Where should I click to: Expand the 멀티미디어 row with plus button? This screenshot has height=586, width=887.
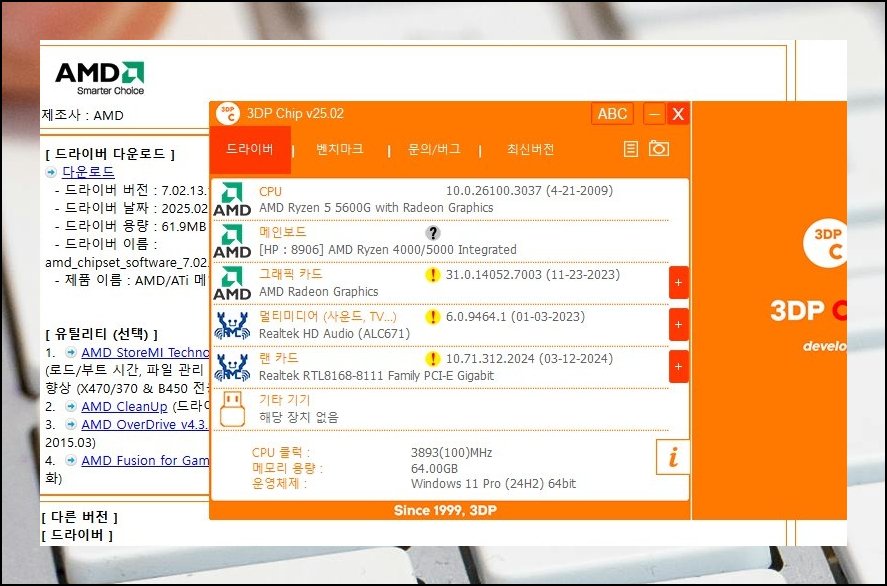pyautogui.click(x=679, y=325)
